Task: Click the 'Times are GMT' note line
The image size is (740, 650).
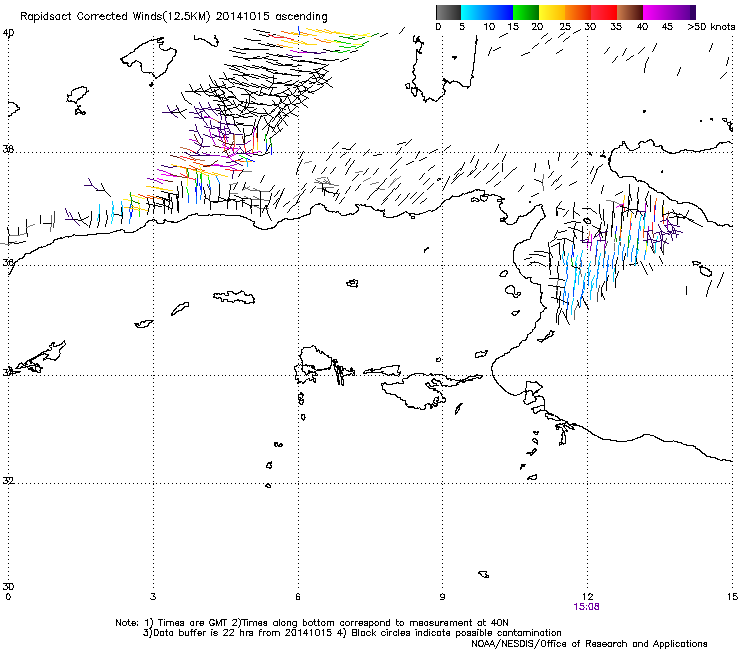Action: 311,623
